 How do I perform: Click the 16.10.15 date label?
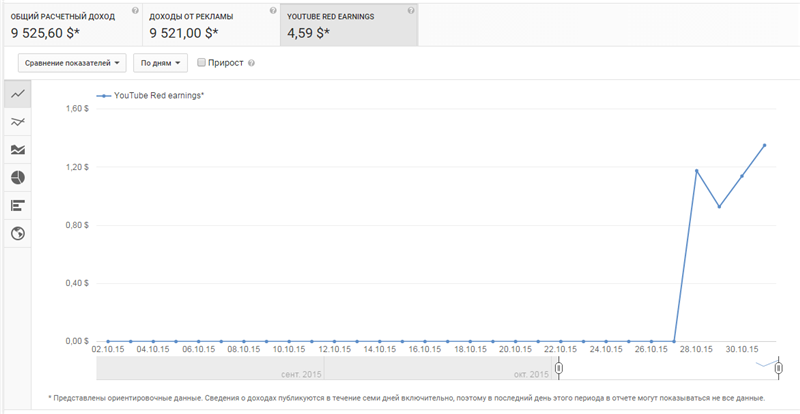click(424, 350)
